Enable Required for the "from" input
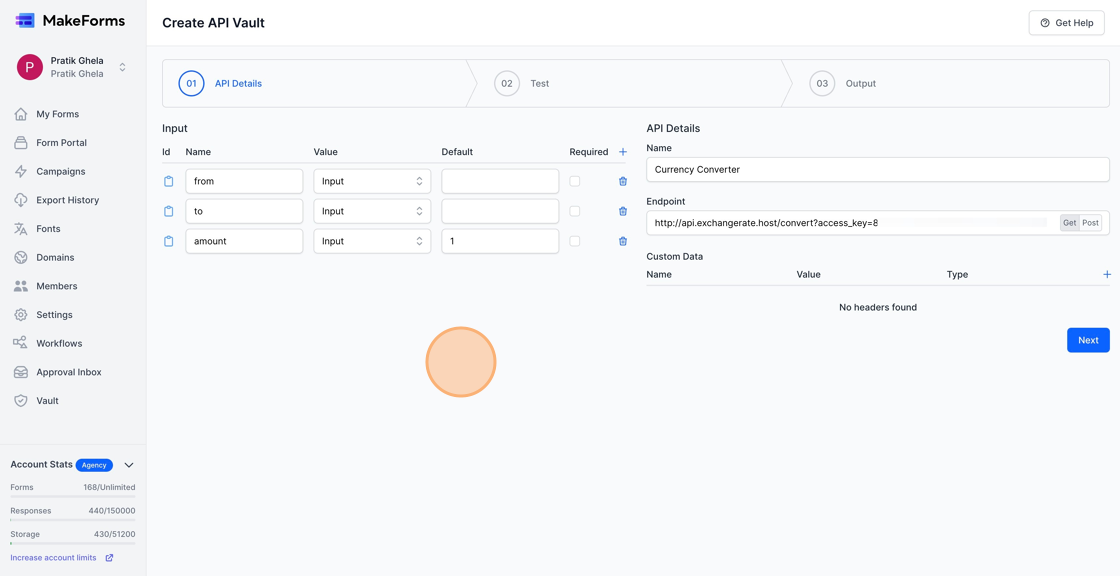 [575, 181]
